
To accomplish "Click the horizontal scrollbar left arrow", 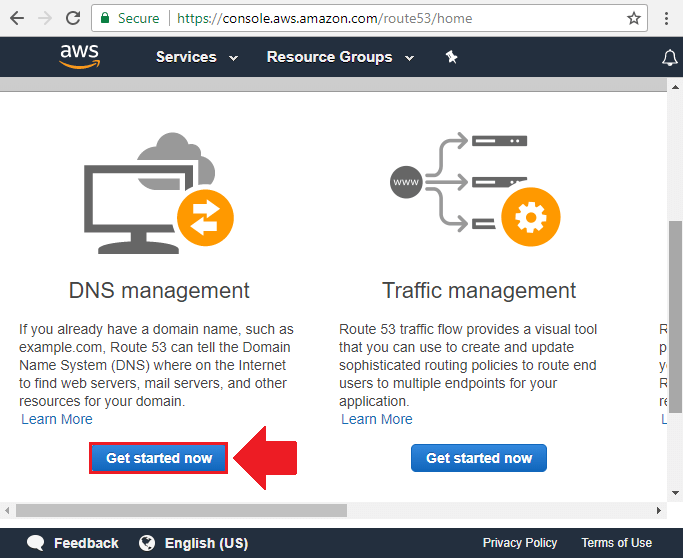I will 7,510.
